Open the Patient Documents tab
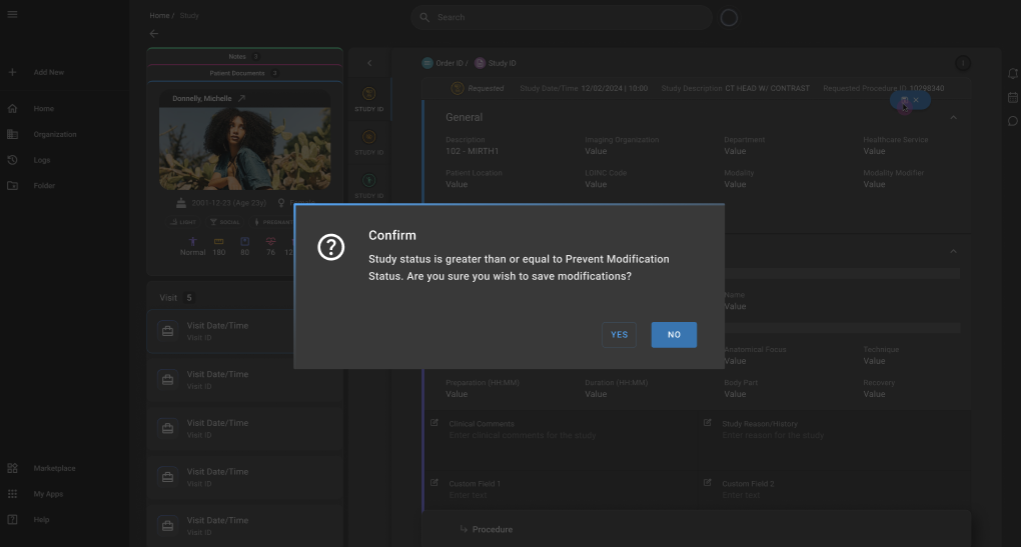This screenshot has height=547, width=1021. [244, 73]
